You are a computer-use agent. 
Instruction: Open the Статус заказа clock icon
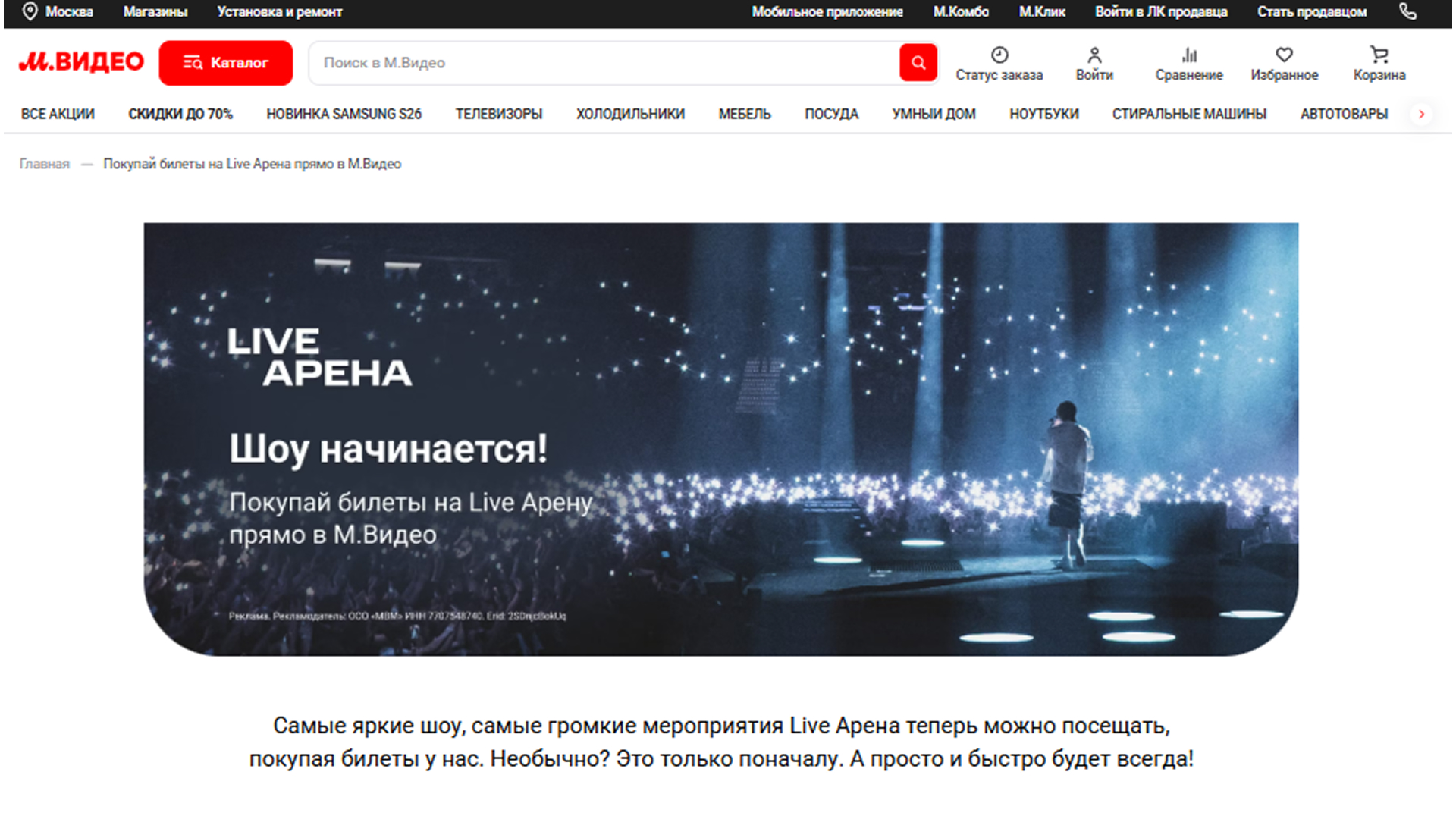pyautogui.click(x=999, y=55)
